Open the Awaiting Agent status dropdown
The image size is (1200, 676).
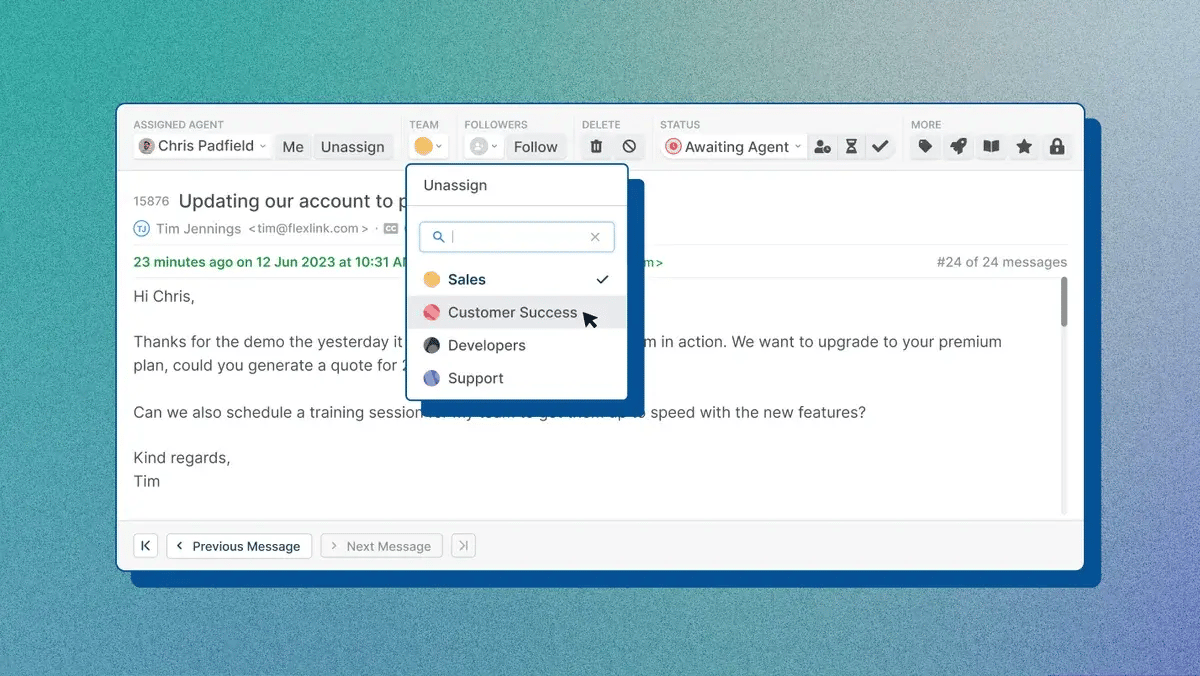[x=732, y=146]
